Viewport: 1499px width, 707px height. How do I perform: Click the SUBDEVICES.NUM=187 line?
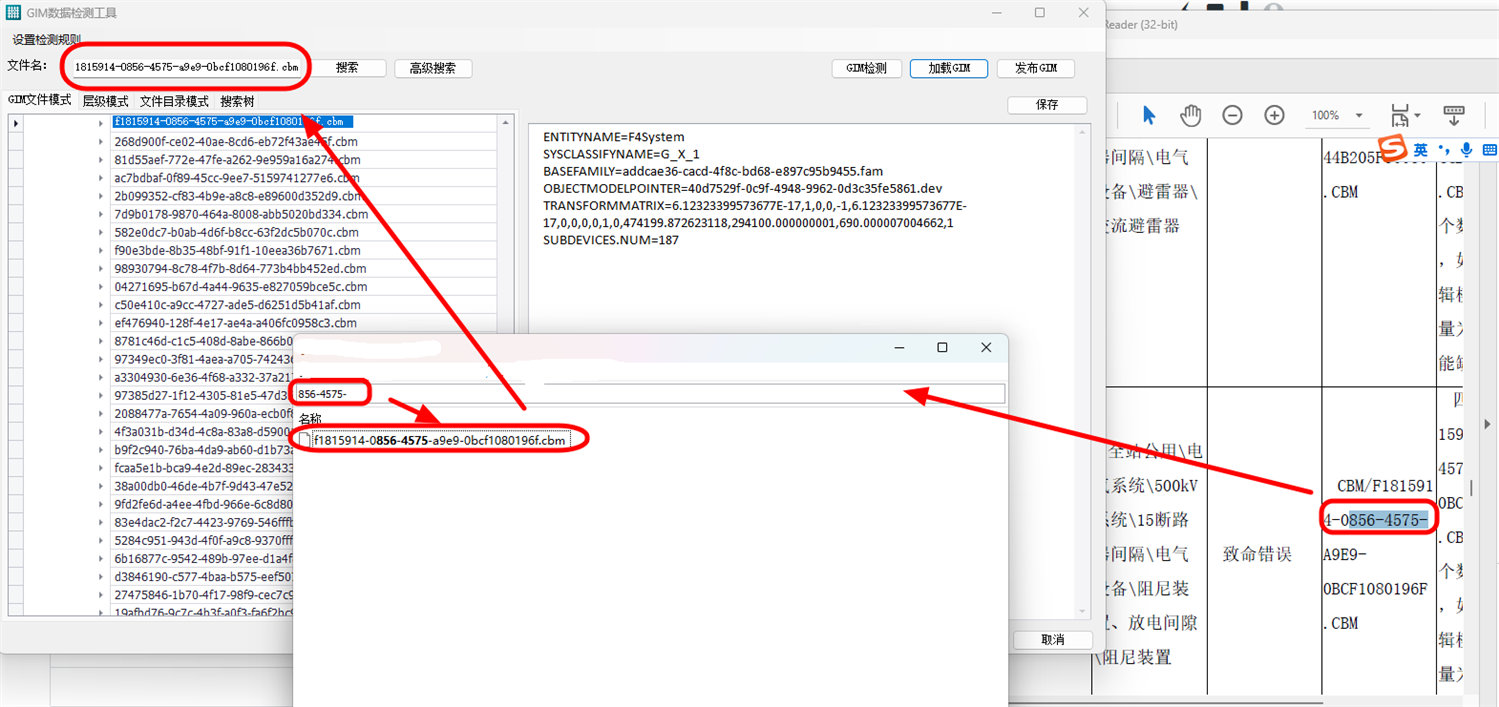(611, 240)
